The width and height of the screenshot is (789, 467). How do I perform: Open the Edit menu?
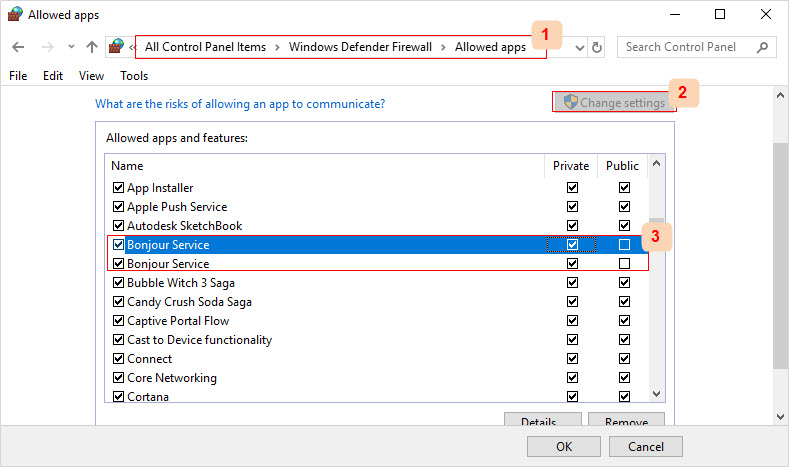pos(53,76)
